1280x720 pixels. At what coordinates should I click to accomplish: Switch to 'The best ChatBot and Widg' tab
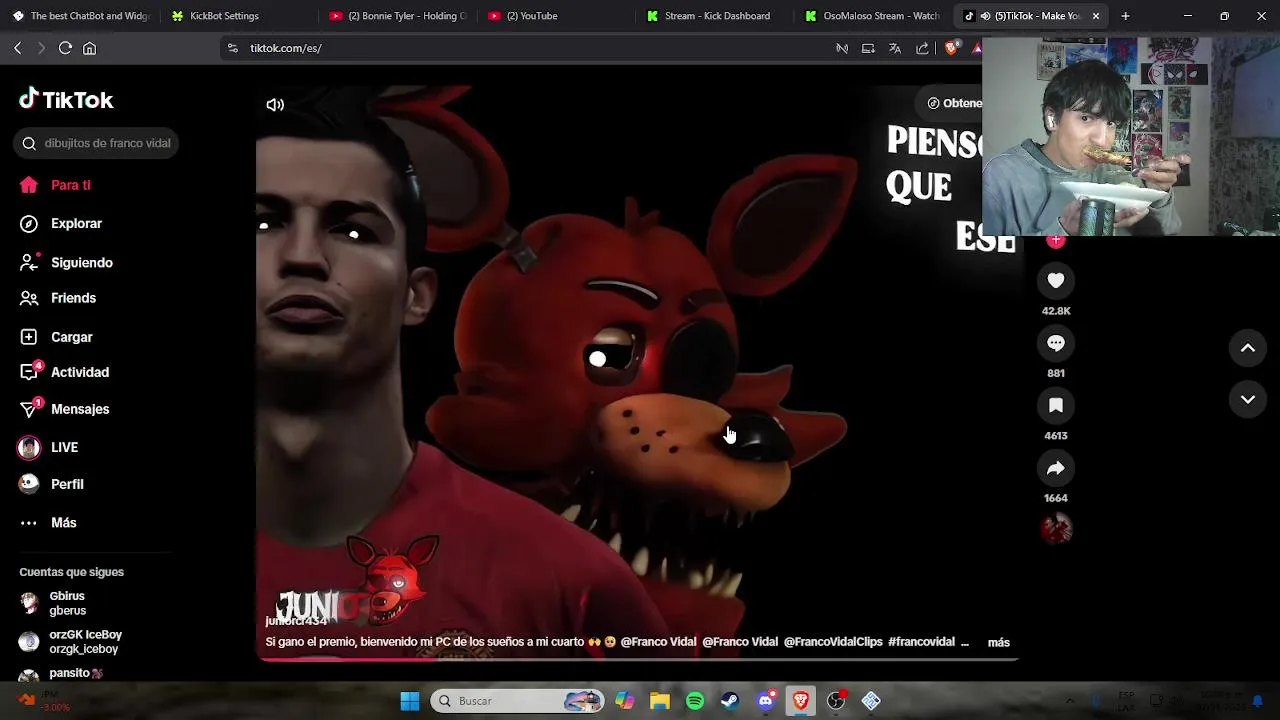click(81, 16)
